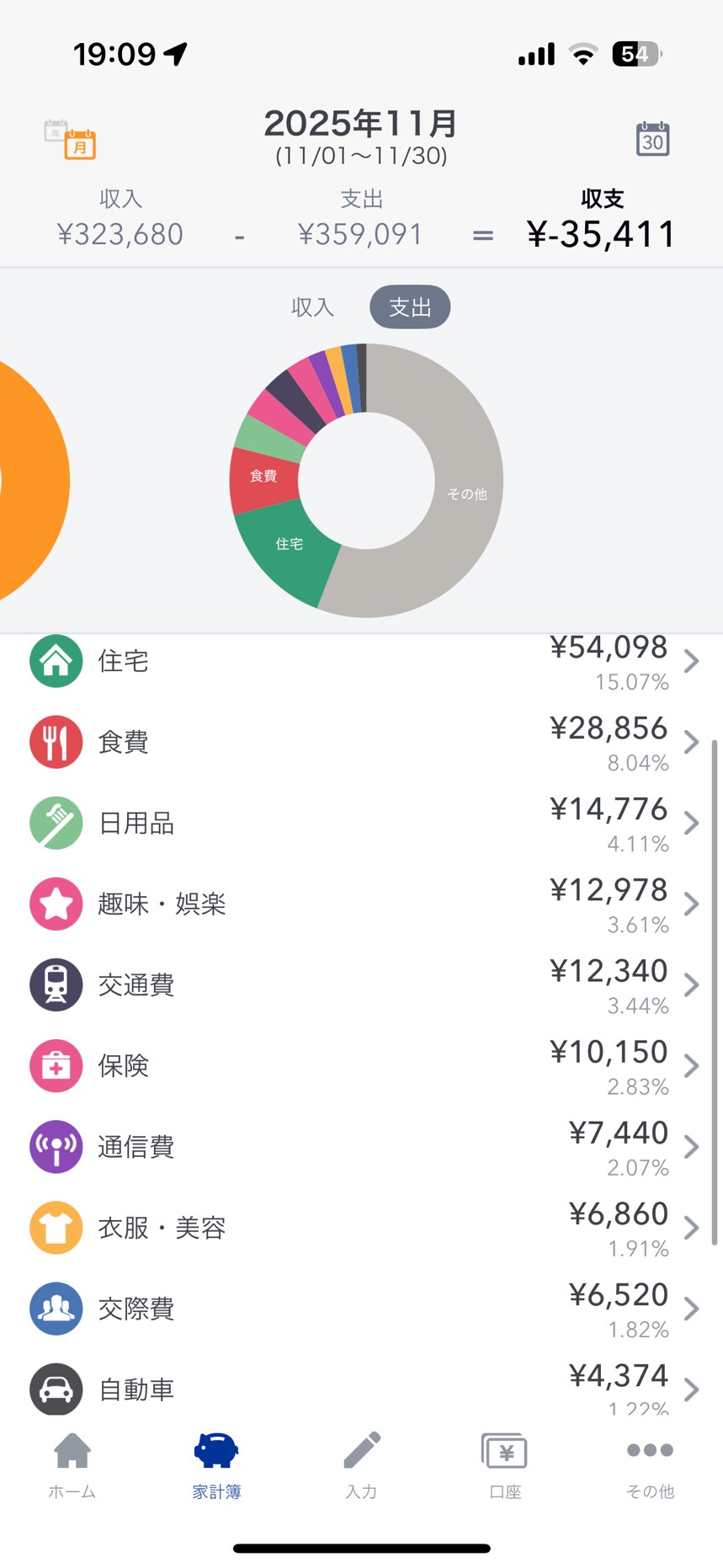Open the calendar icon showing 30
723x1568 pixels.
(x=652, y=139)
